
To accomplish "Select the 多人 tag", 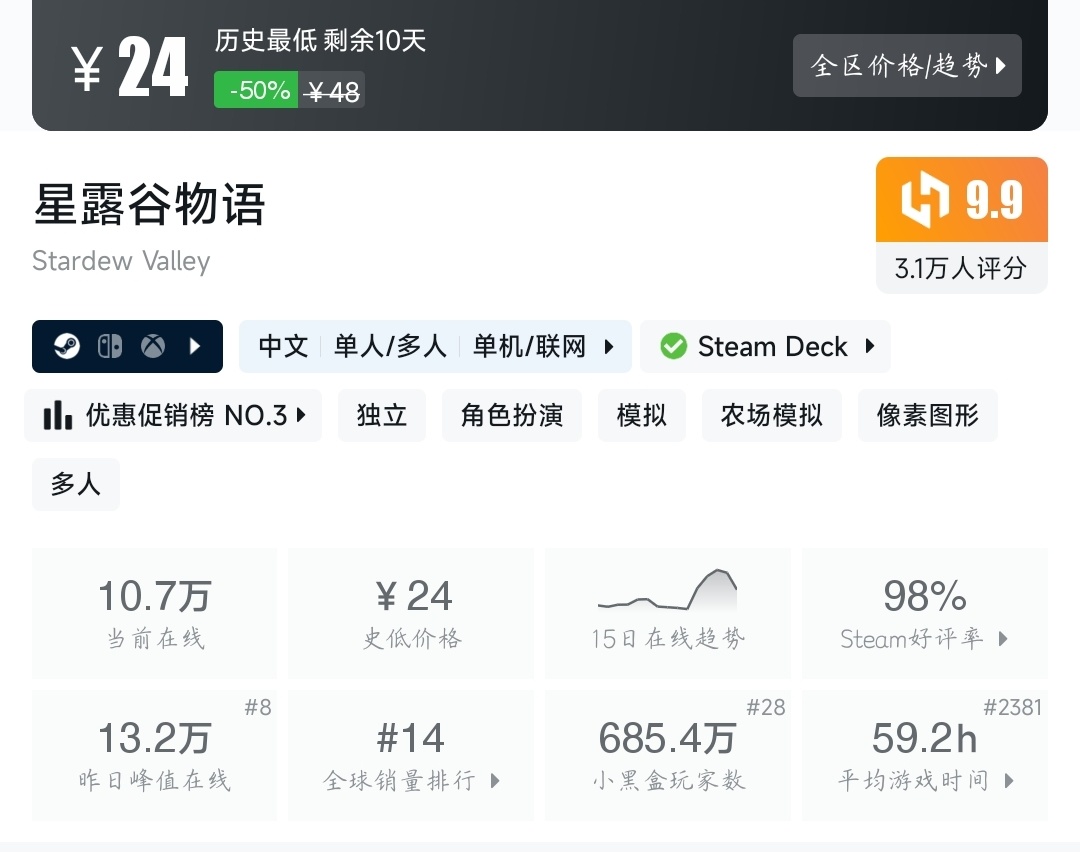I will click(76, 484).
